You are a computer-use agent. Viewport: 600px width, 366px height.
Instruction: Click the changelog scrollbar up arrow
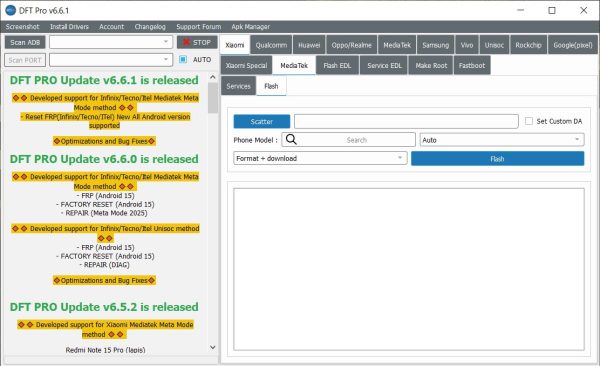coord(213,77)
